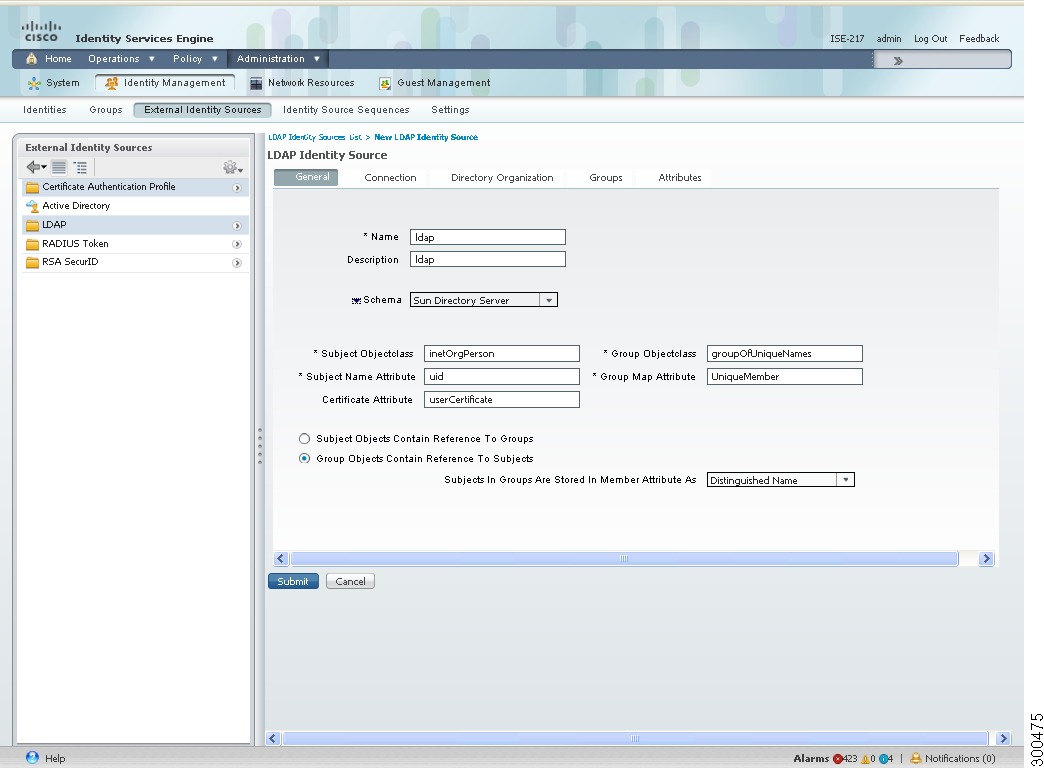1044x768 pixels.
Task: Switch to tree view icon in sidebar toolbar
Action: tap(80, 167)
